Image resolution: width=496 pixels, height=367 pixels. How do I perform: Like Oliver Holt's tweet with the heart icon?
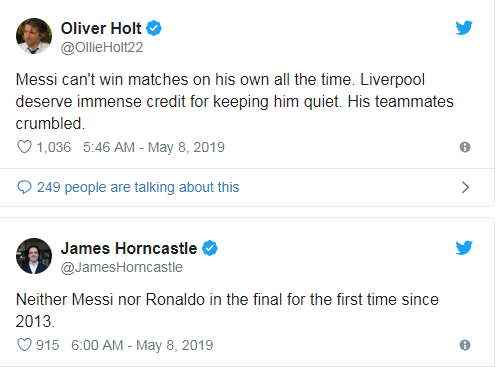(24, 147)
